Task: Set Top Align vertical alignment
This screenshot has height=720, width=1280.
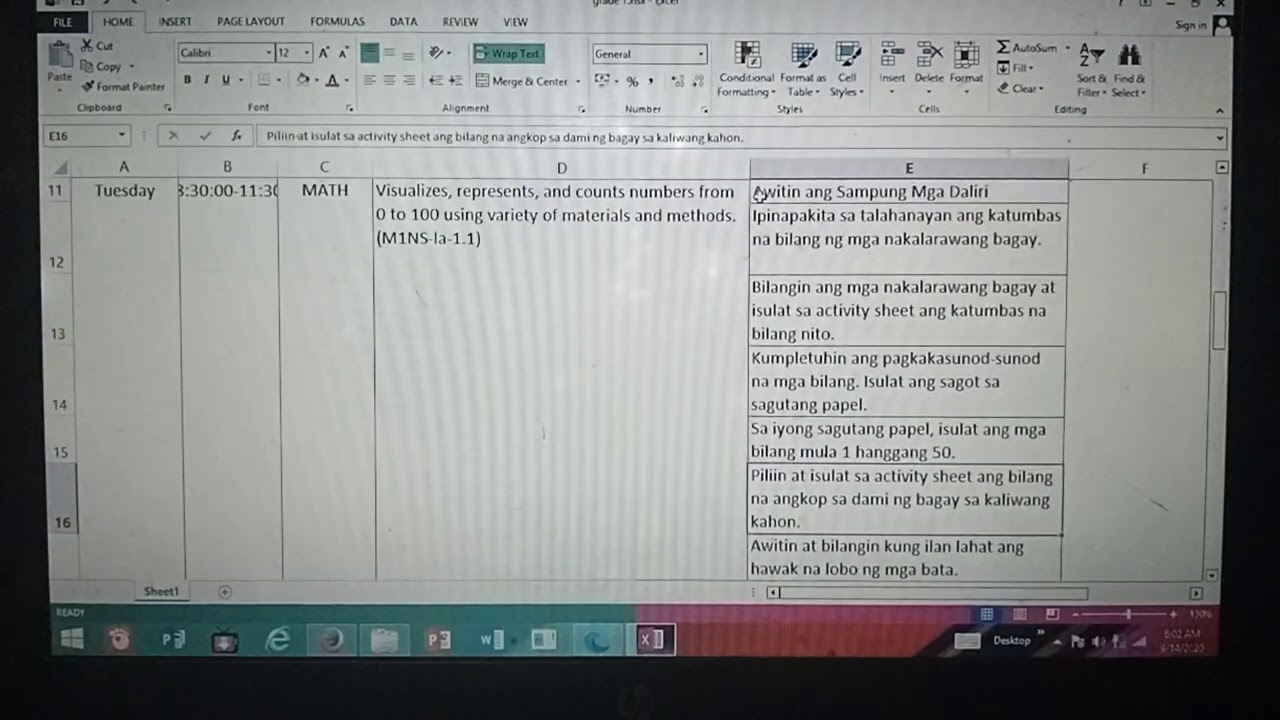Action: (x=370, y=53)
